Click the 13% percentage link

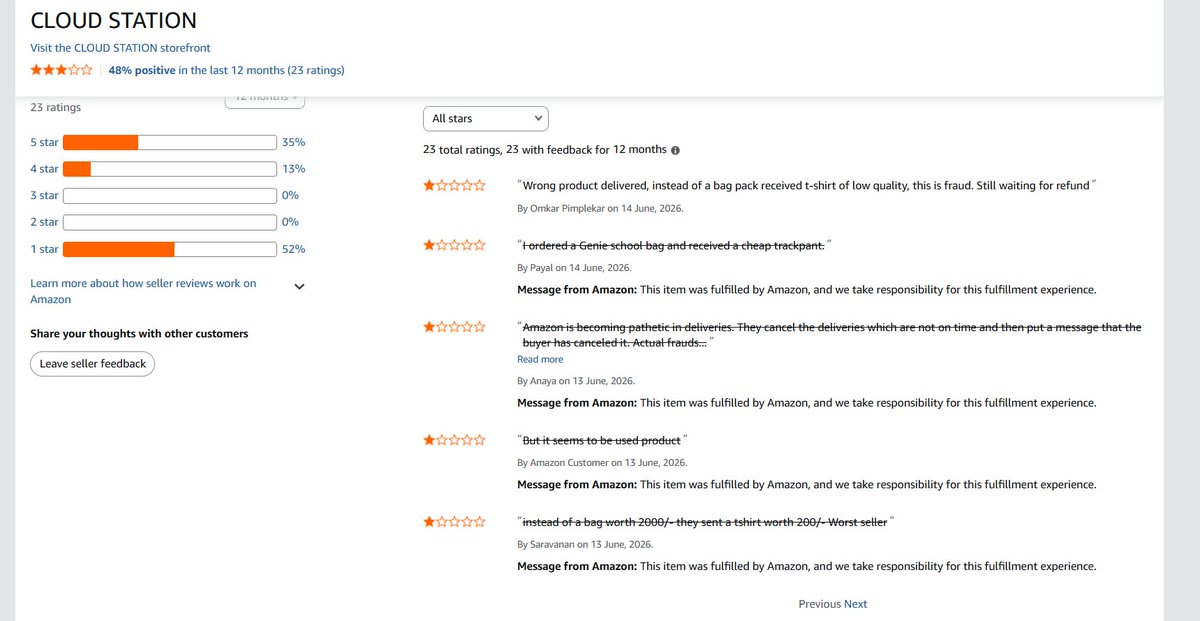pos(293,169)
